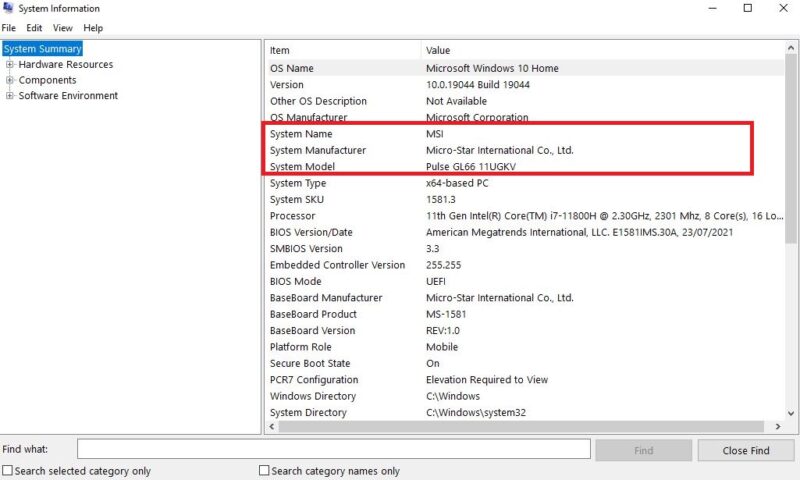The image size is (800, 480).
Task: Select System Summary in the tree
Action: (42, 49)
